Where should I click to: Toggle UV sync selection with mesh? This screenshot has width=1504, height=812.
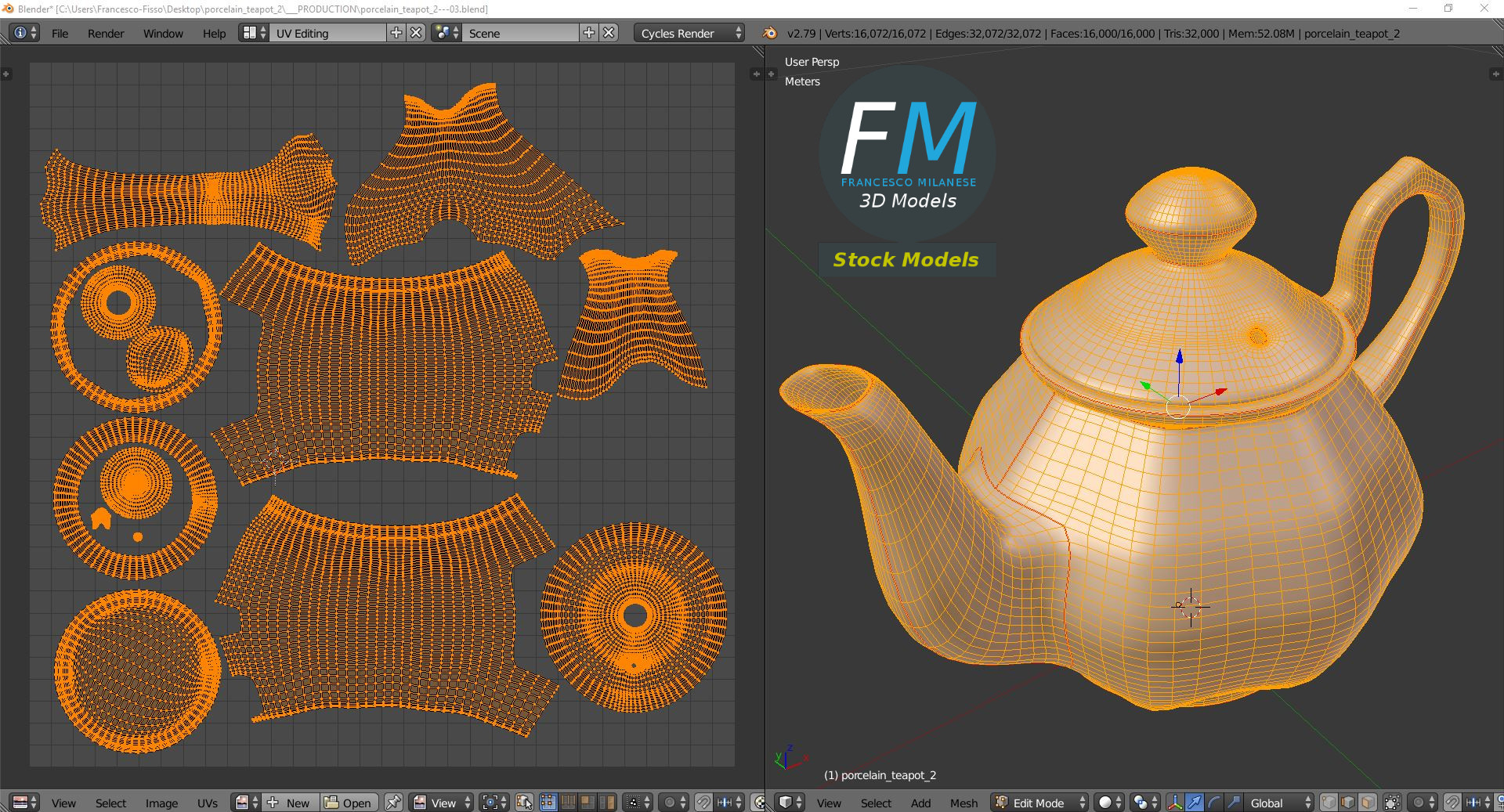525,803
